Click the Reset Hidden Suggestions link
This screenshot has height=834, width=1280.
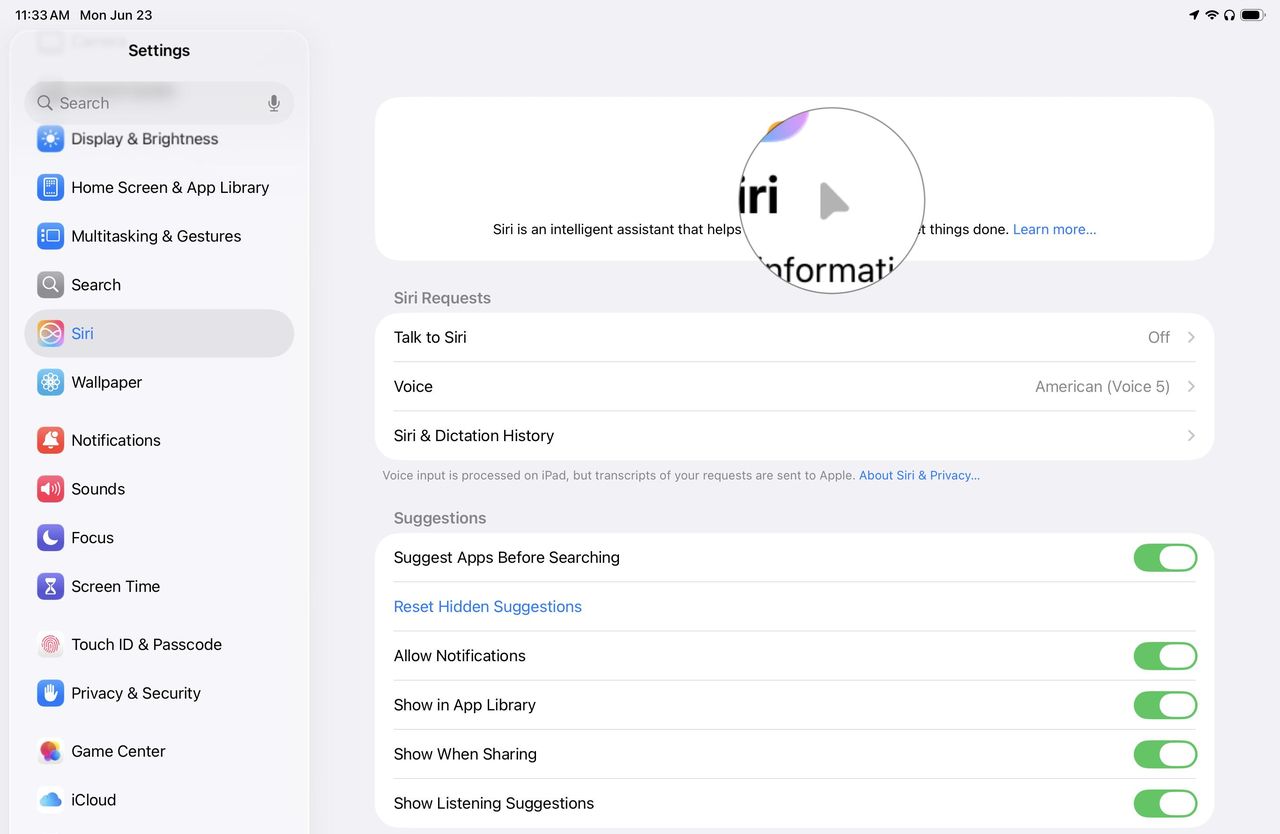(487, 607)
